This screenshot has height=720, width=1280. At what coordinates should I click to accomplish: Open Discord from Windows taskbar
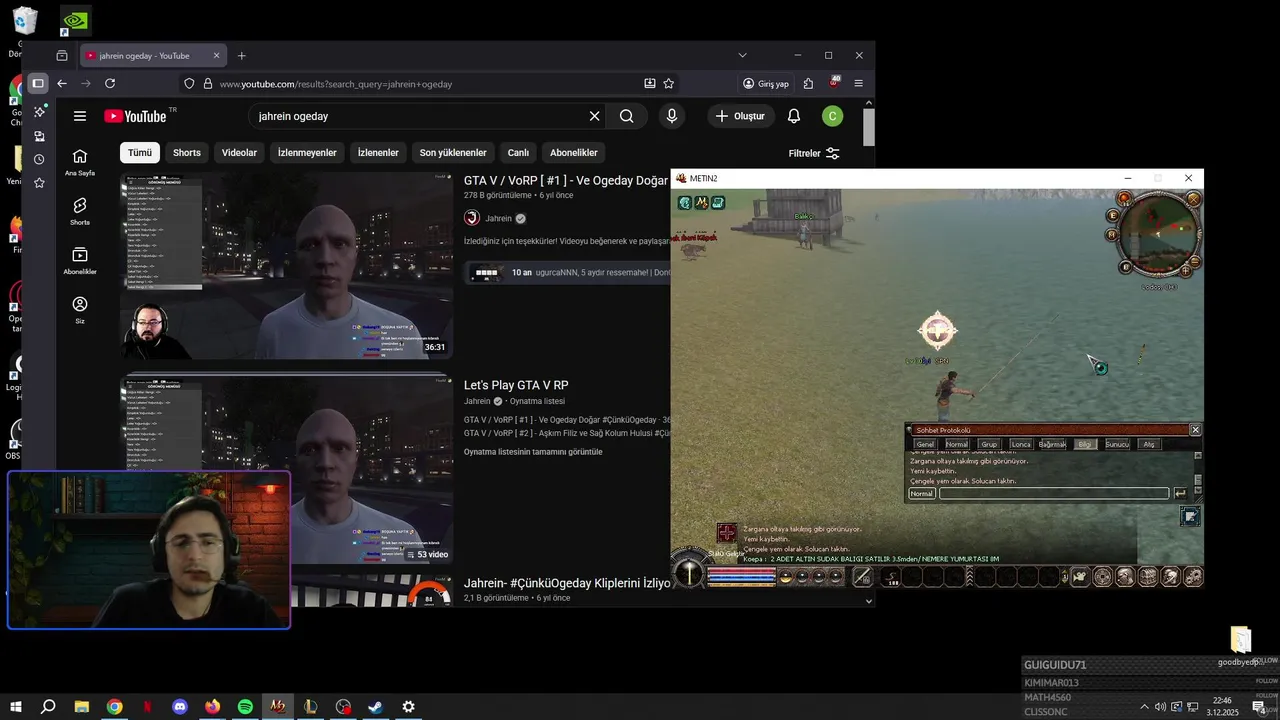(x=180, y=707)
